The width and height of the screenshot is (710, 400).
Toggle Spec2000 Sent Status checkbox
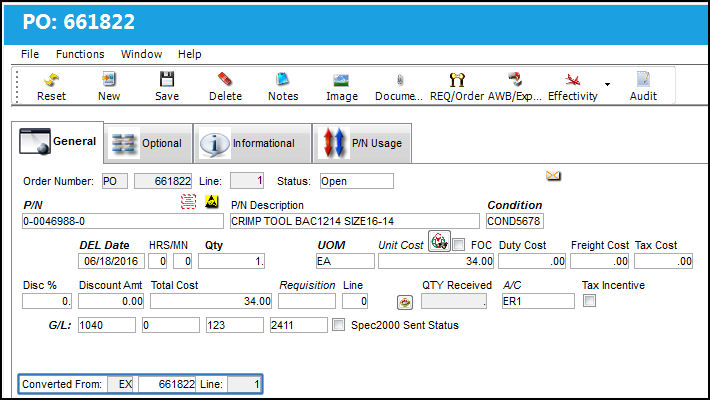pos(338,324)
